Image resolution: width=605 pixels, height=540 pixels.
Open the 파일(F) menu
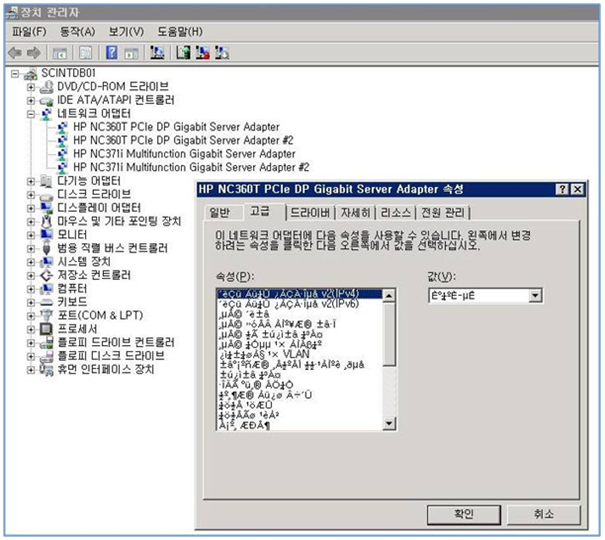click(x=29, y=32)
